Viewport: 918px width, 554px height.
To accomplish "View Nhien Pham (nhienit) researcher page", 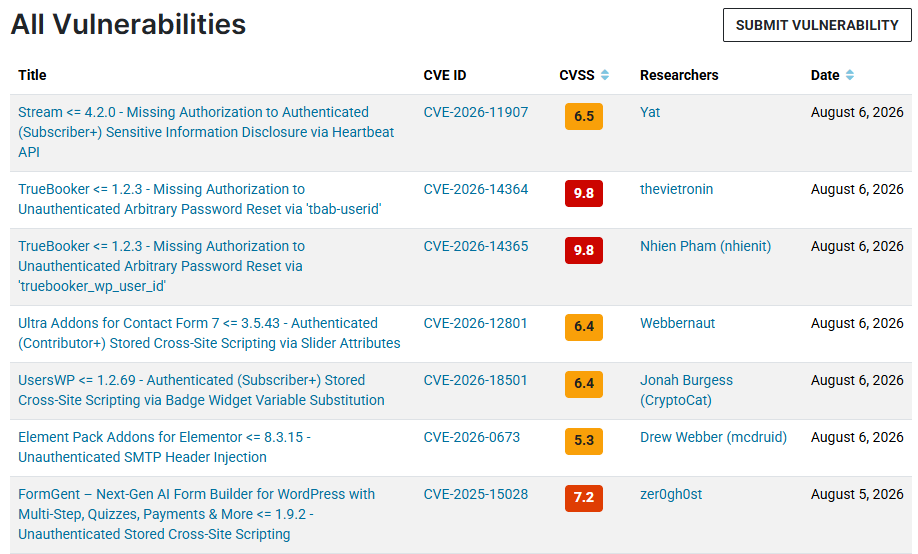I will coord(705,246).
